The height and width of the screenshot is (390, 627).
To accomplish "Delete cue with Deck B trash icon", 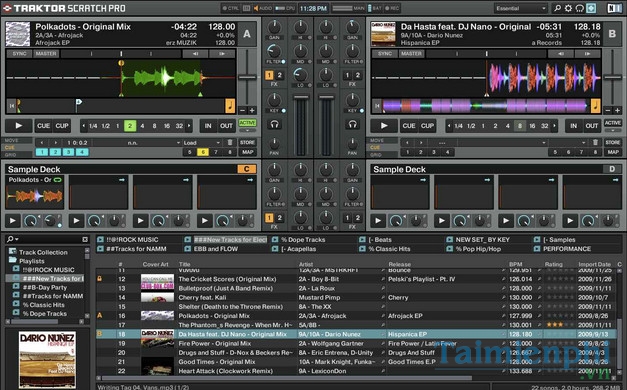I will pos(595,142).
